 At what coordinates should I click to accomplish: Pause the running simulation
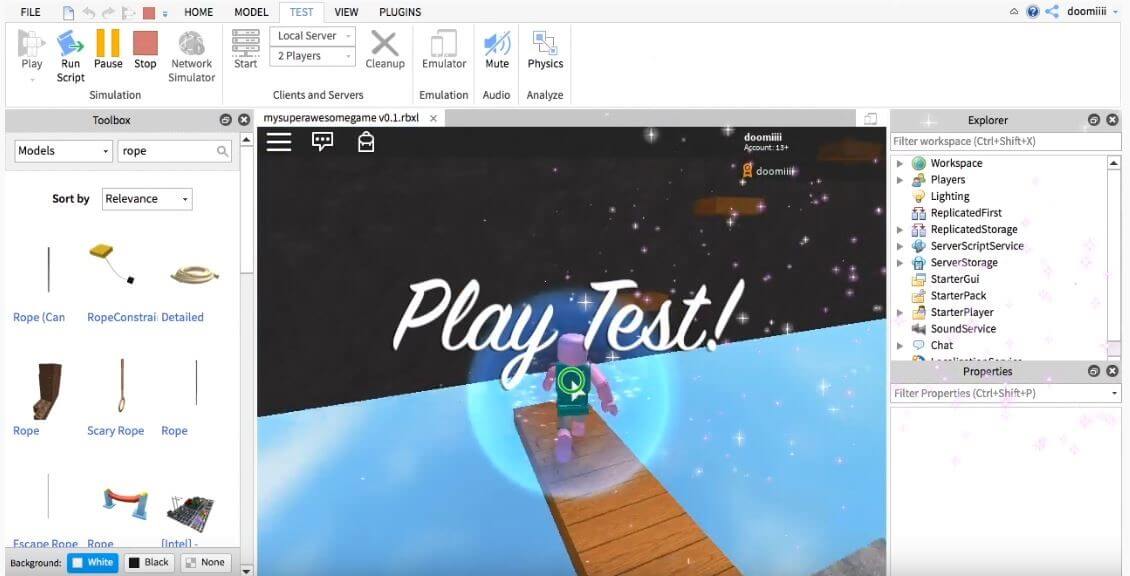(x=107, y=50)
